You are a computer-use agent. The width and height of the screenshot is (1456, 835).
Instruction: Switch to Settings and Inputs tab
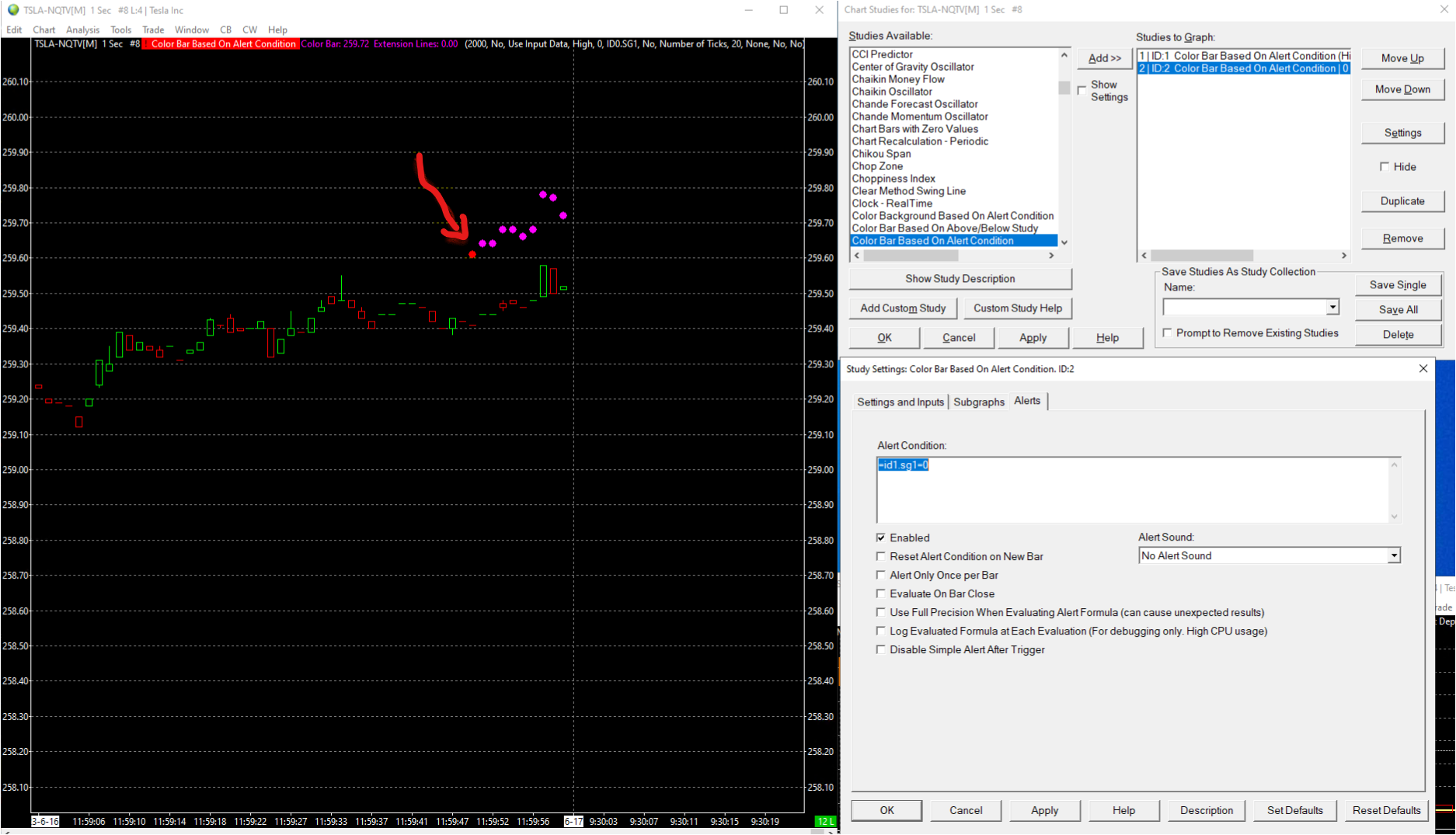pyautogui.click(x=900, y=402)
